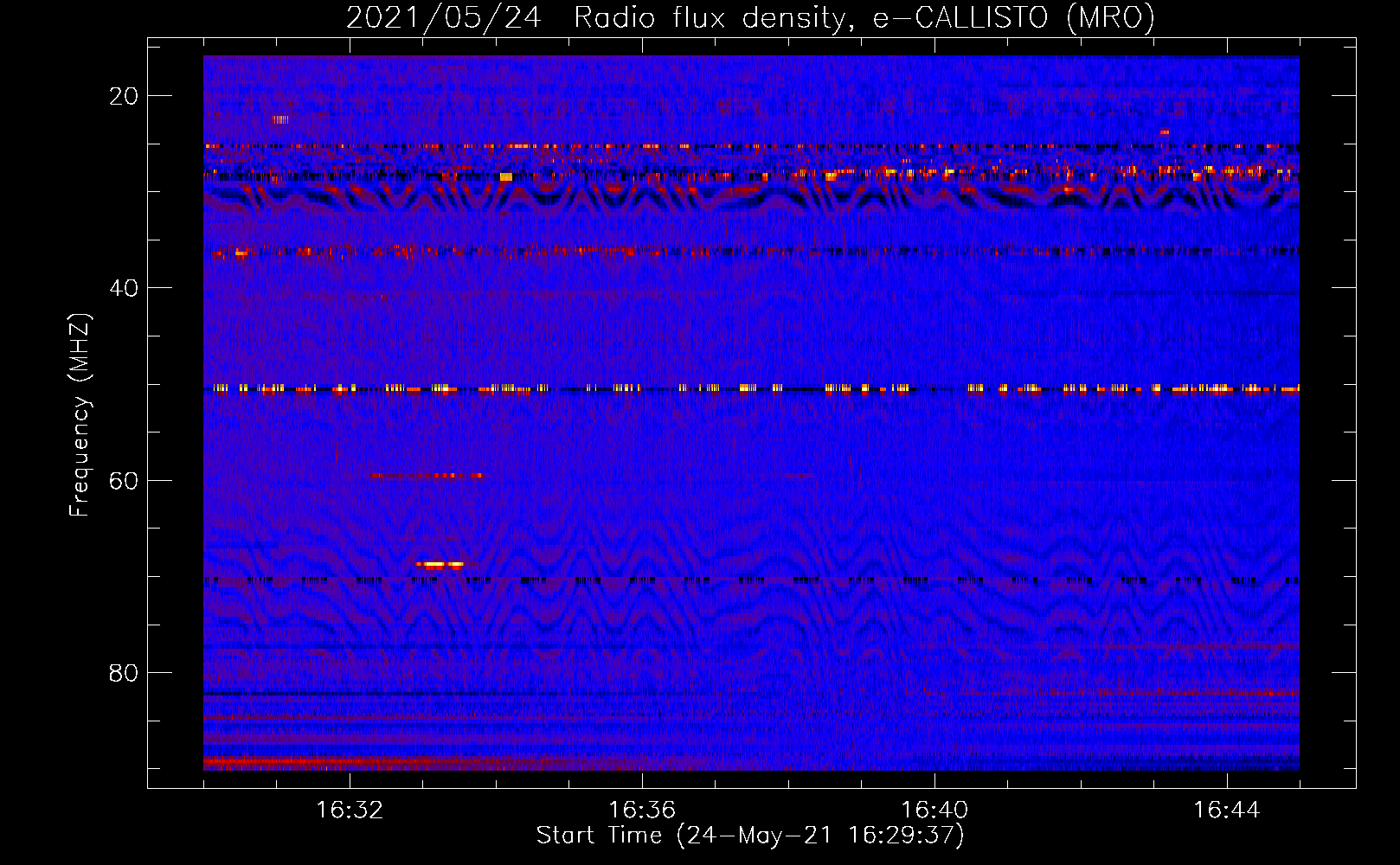Click the bright yellow burst near 68 MHz
This screenshot has width=1400, height=865.
coord(441,565)
